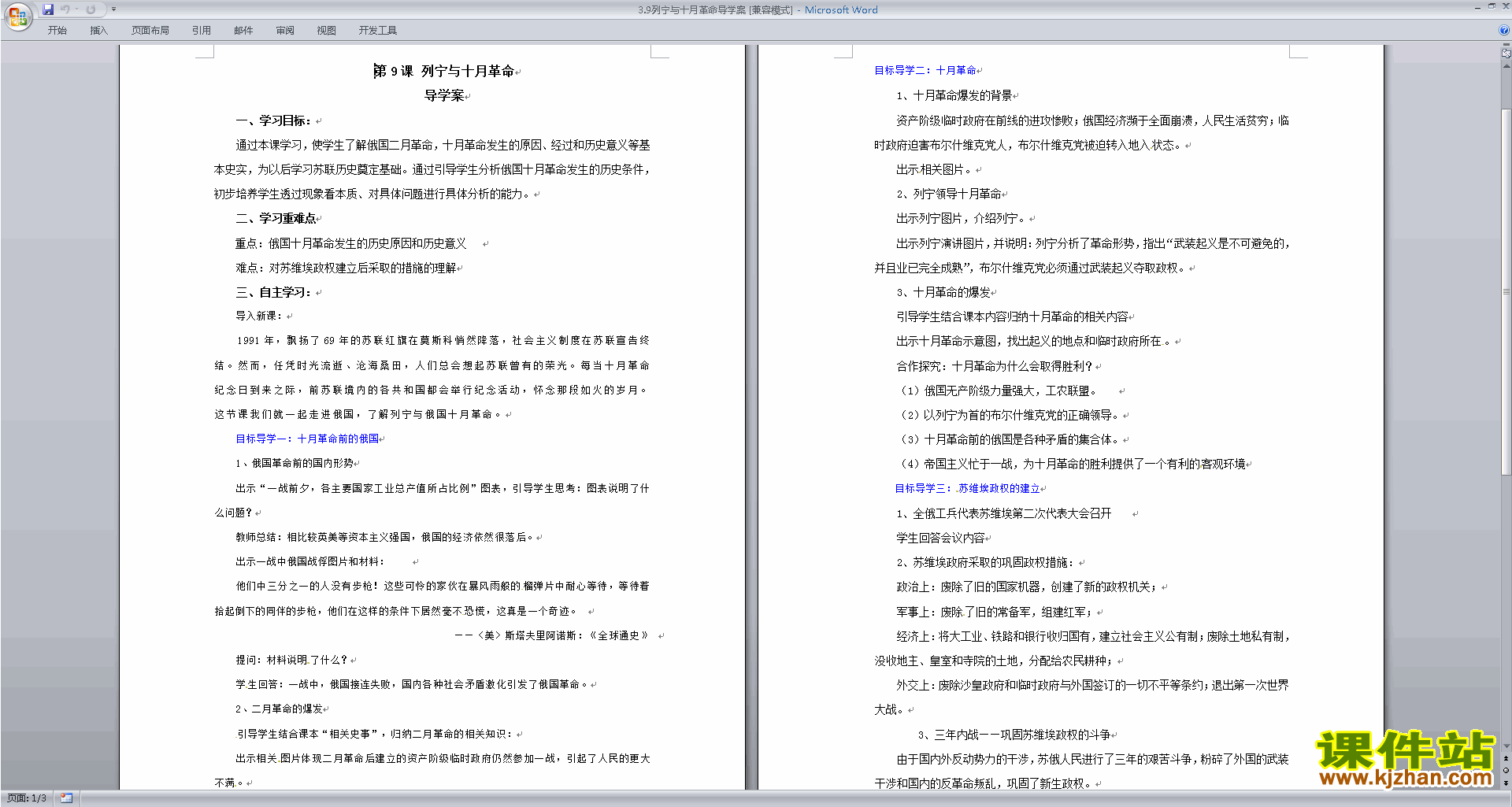Click the line '难点:对苏维埃政权建立后采取的措施的理解'
The image size is (1512, 807).
tap(346, 268)
